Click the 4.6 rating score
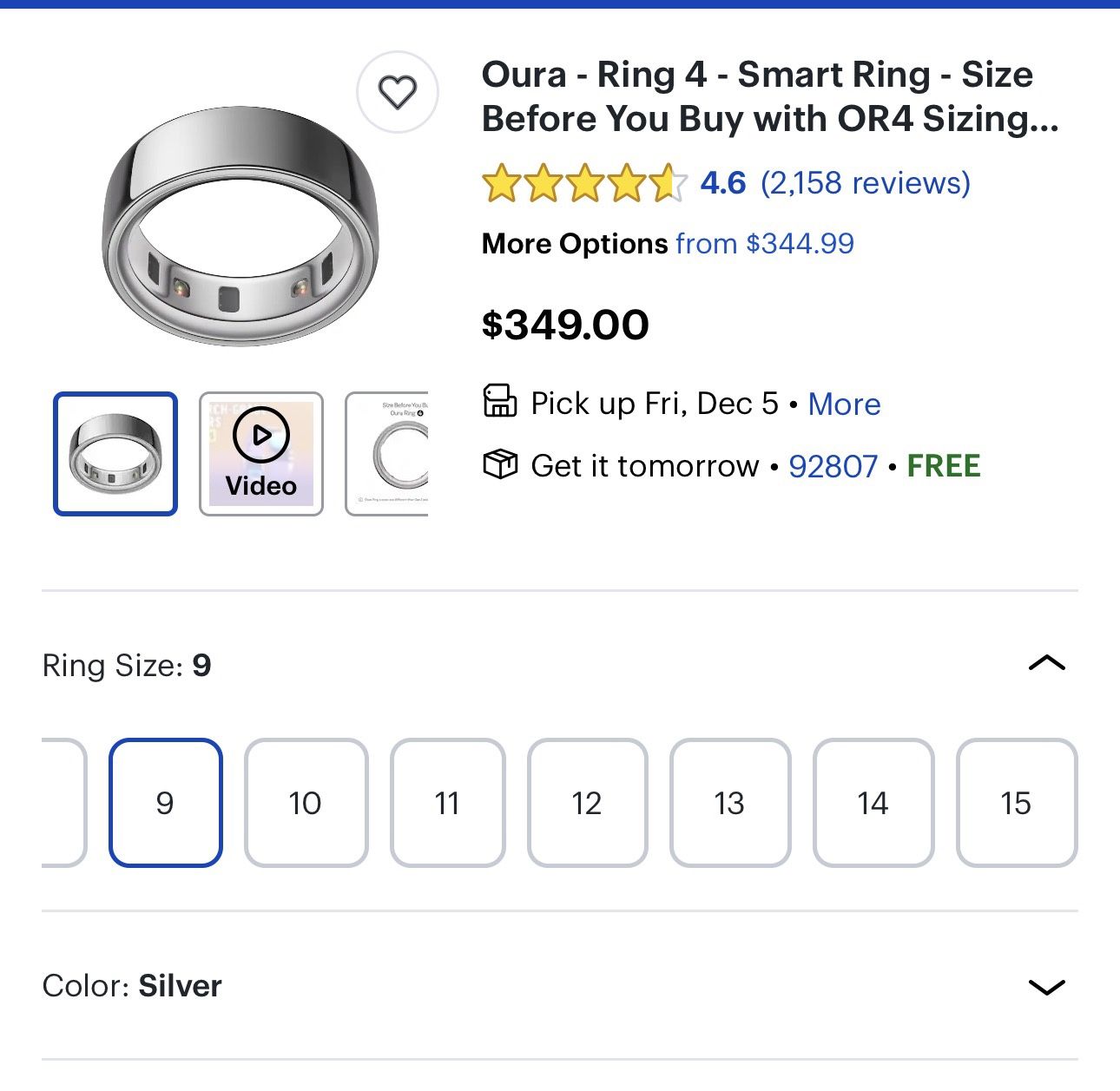Screen dimensions: 1120x1091 [x=721, y=183]
